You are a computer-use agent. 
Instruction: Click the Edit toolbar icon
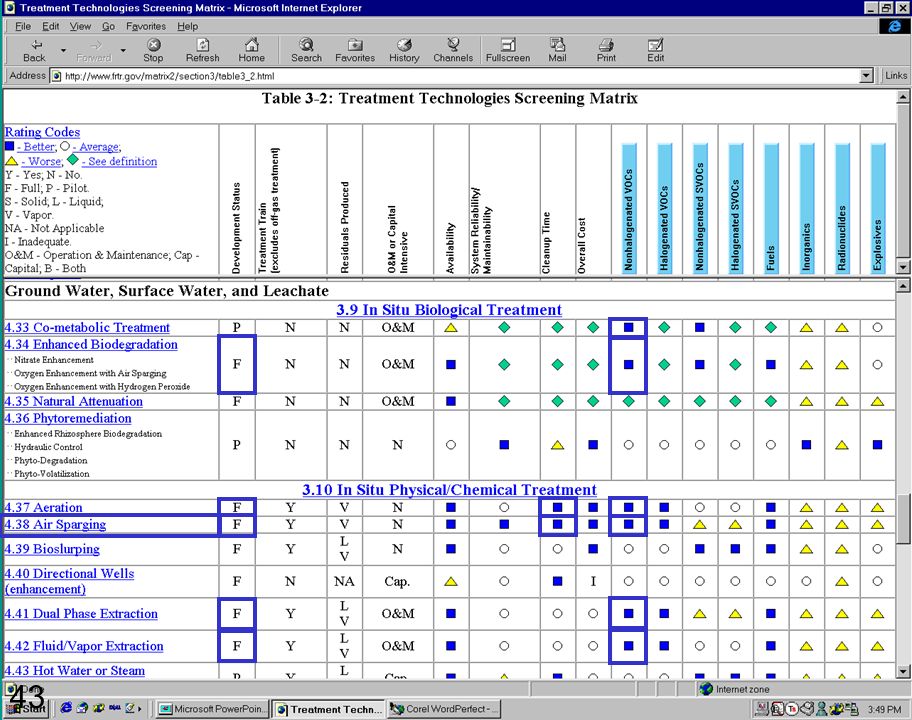click(656, 51)
